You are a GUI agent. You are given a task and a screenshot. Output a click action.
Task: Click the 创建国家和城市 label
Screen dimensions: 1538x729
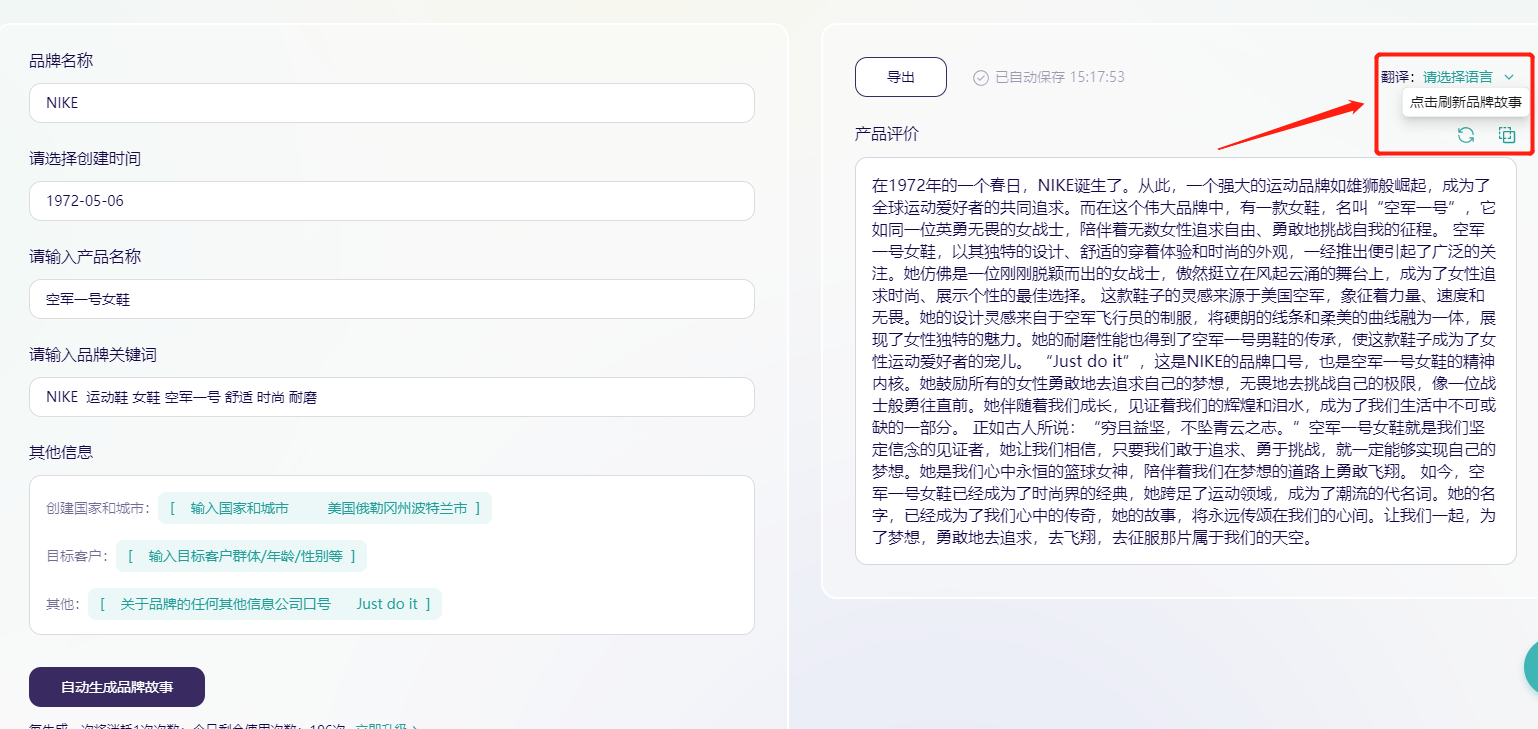[x=98, y=508]
